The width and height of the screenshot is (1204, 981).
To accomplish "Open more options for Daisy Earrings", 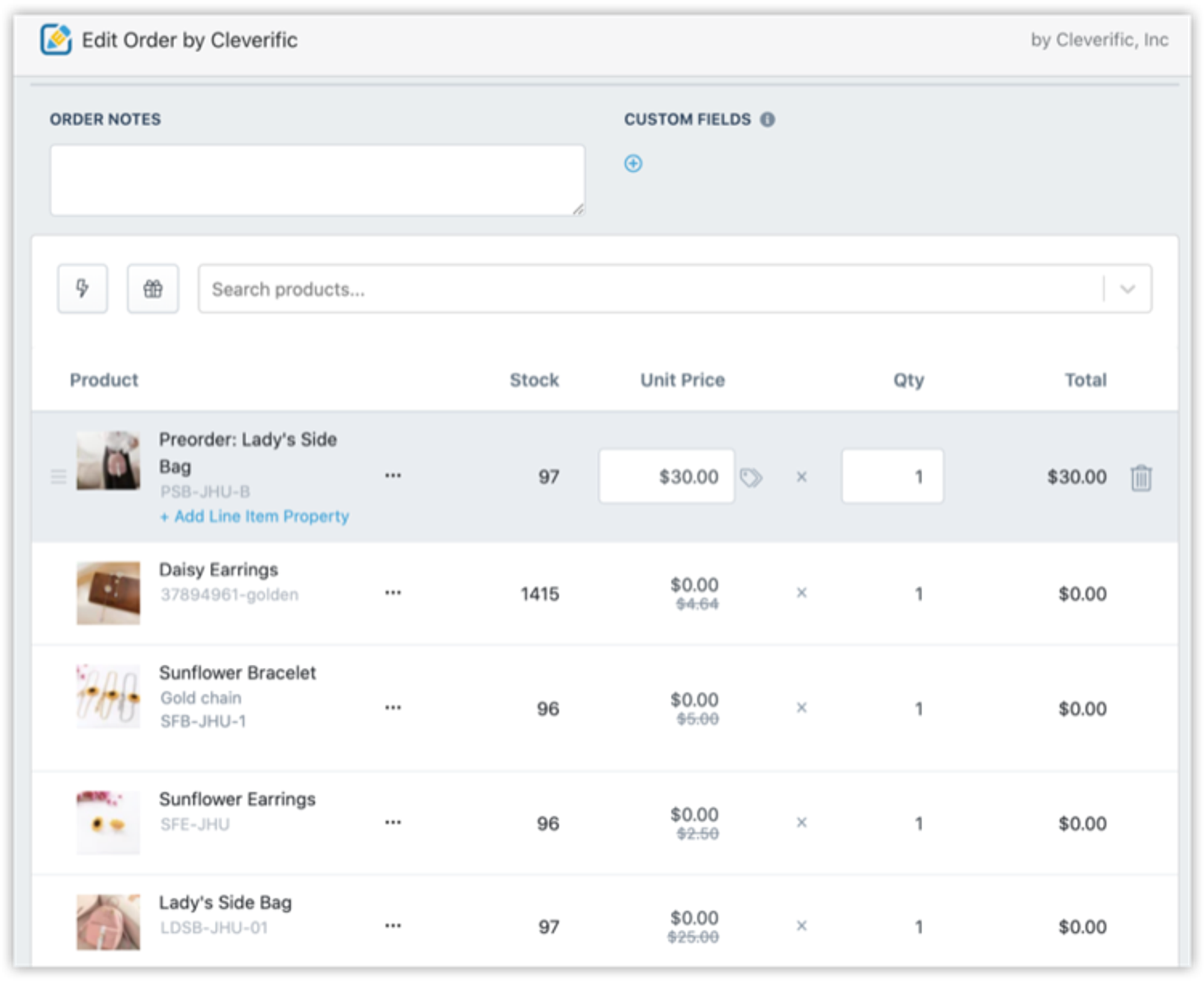I will pos(393,593).
